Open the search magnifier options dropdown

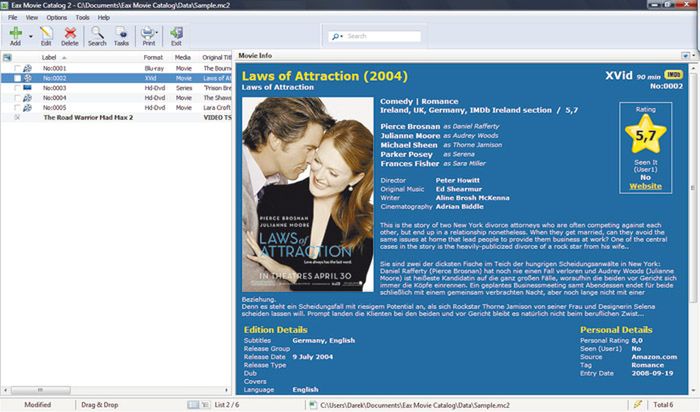337,36
